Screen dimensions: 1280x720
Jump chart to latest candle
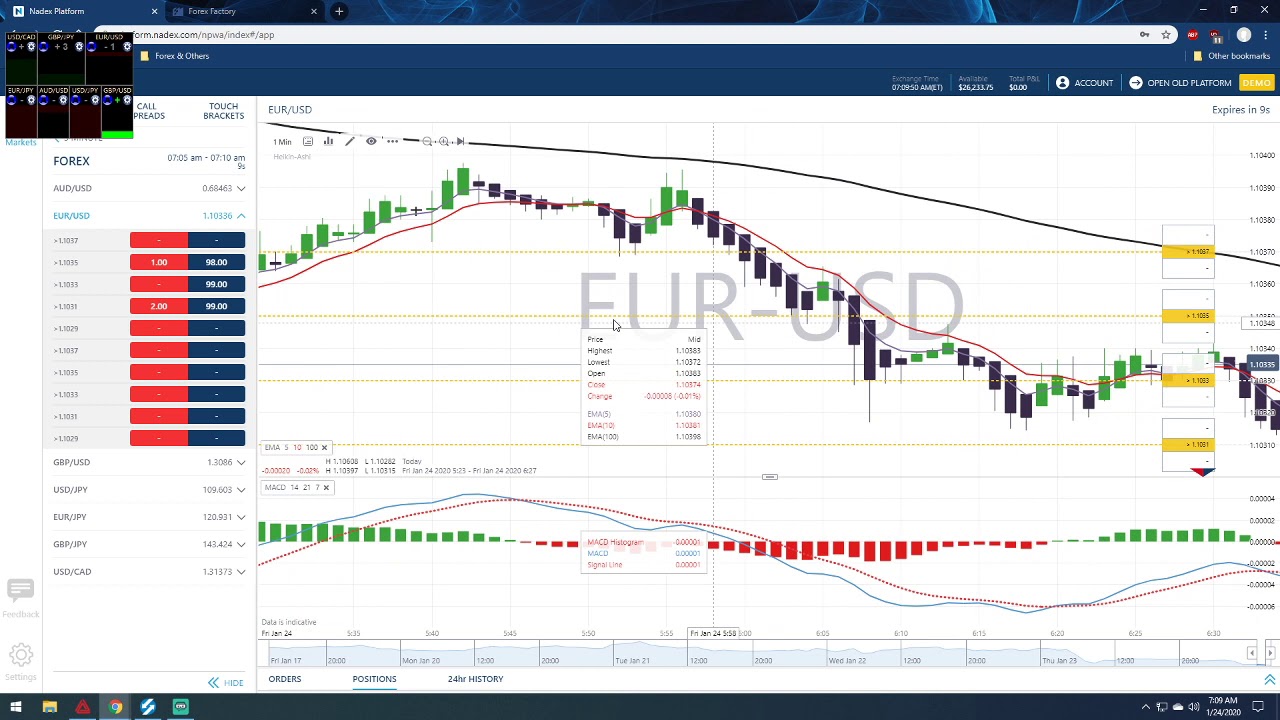coord(460,141)
